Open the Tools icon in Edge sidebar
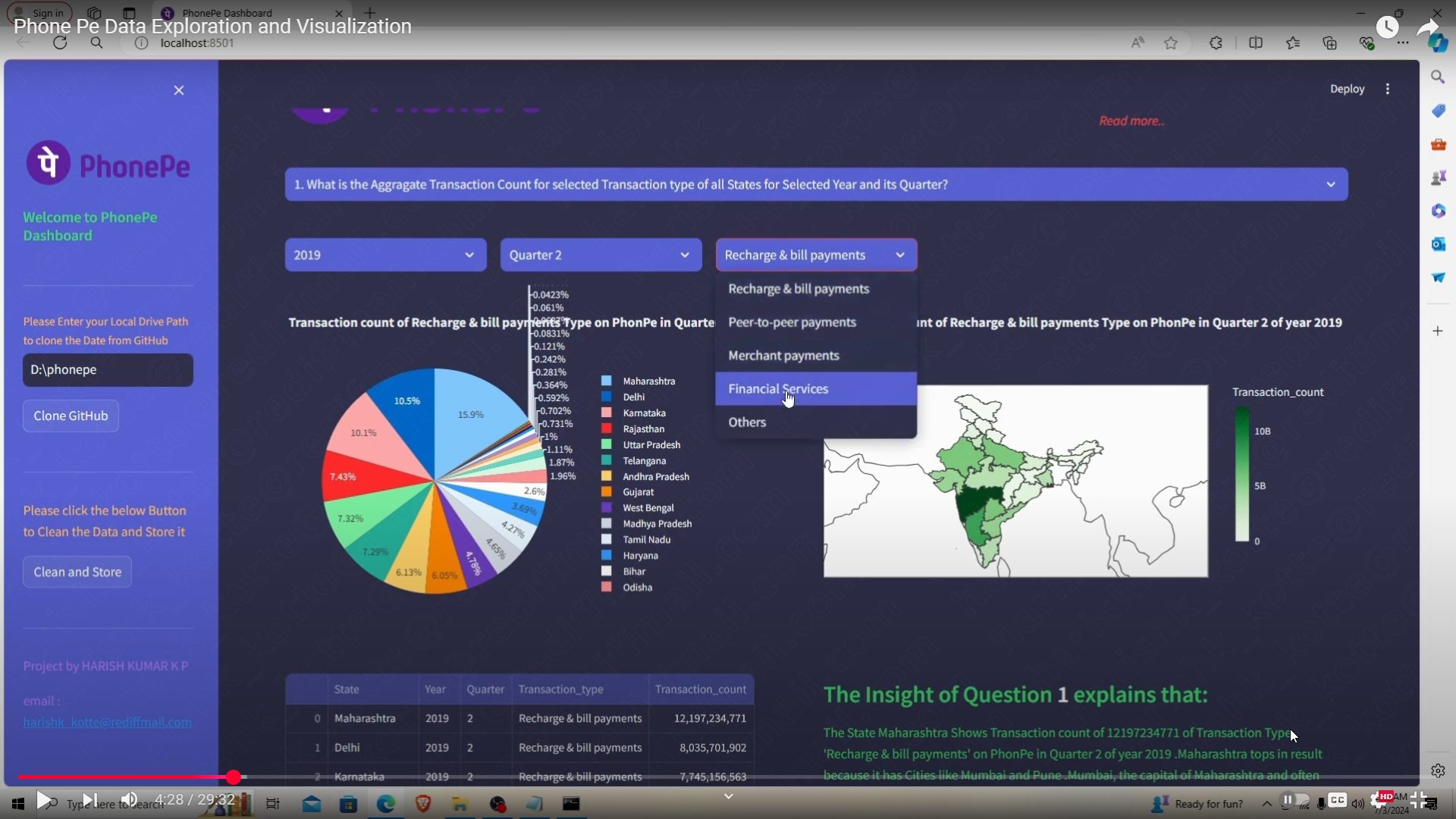 [x=1439, y=144]
